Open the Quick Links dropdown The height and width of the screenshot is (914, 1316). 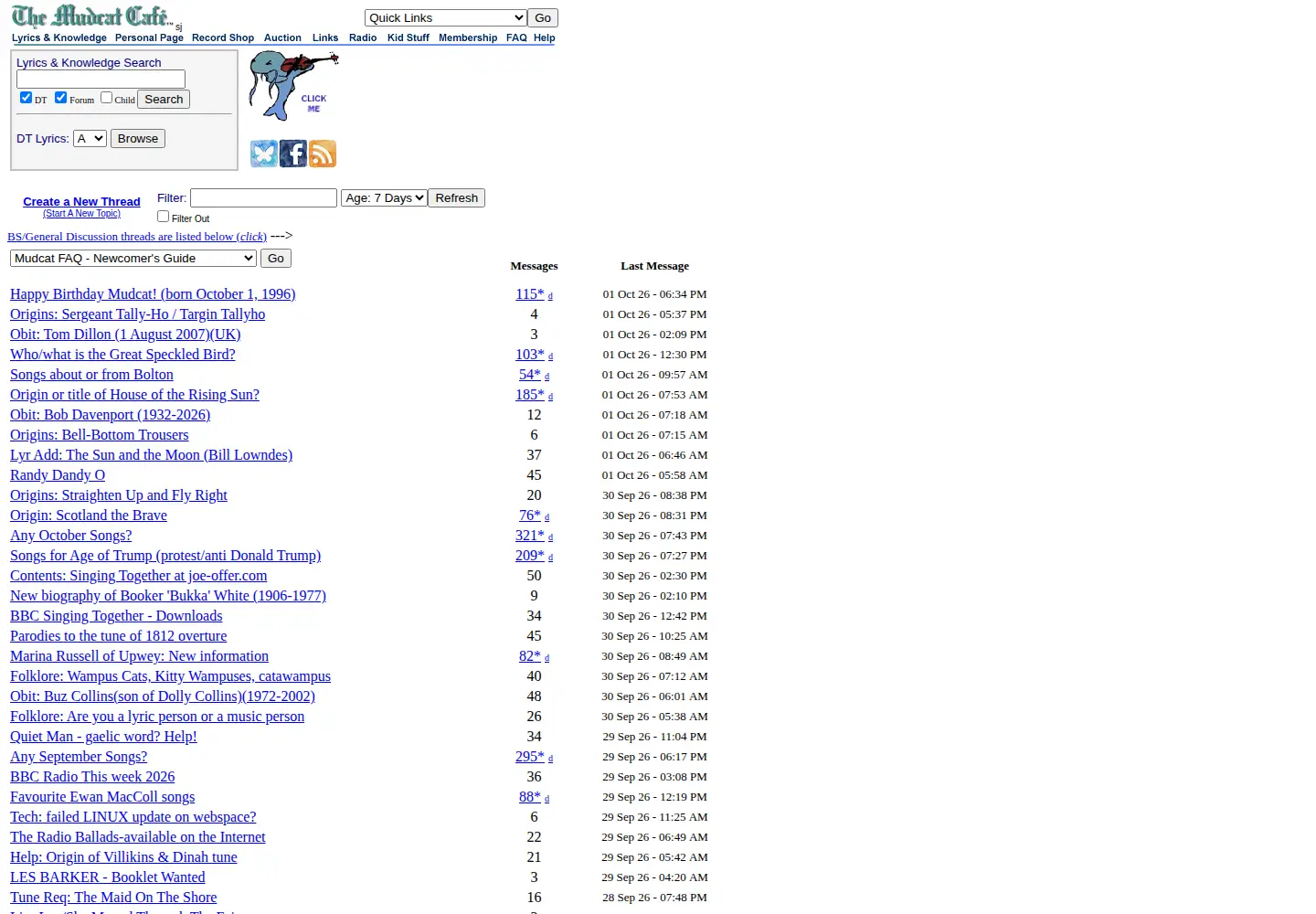point(445,18)
